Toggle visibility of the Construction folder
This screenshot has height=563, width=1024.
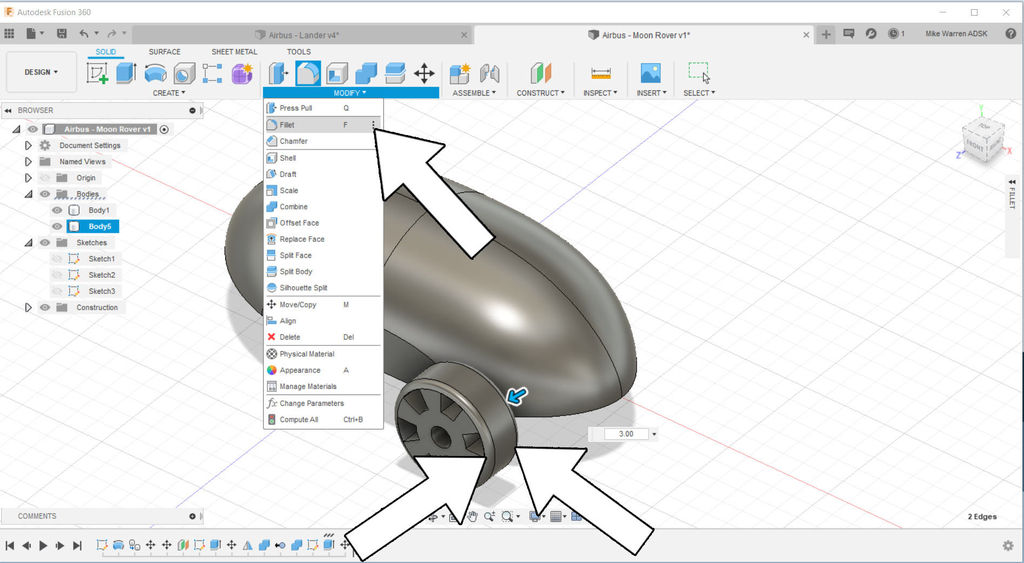click(44, 308)
